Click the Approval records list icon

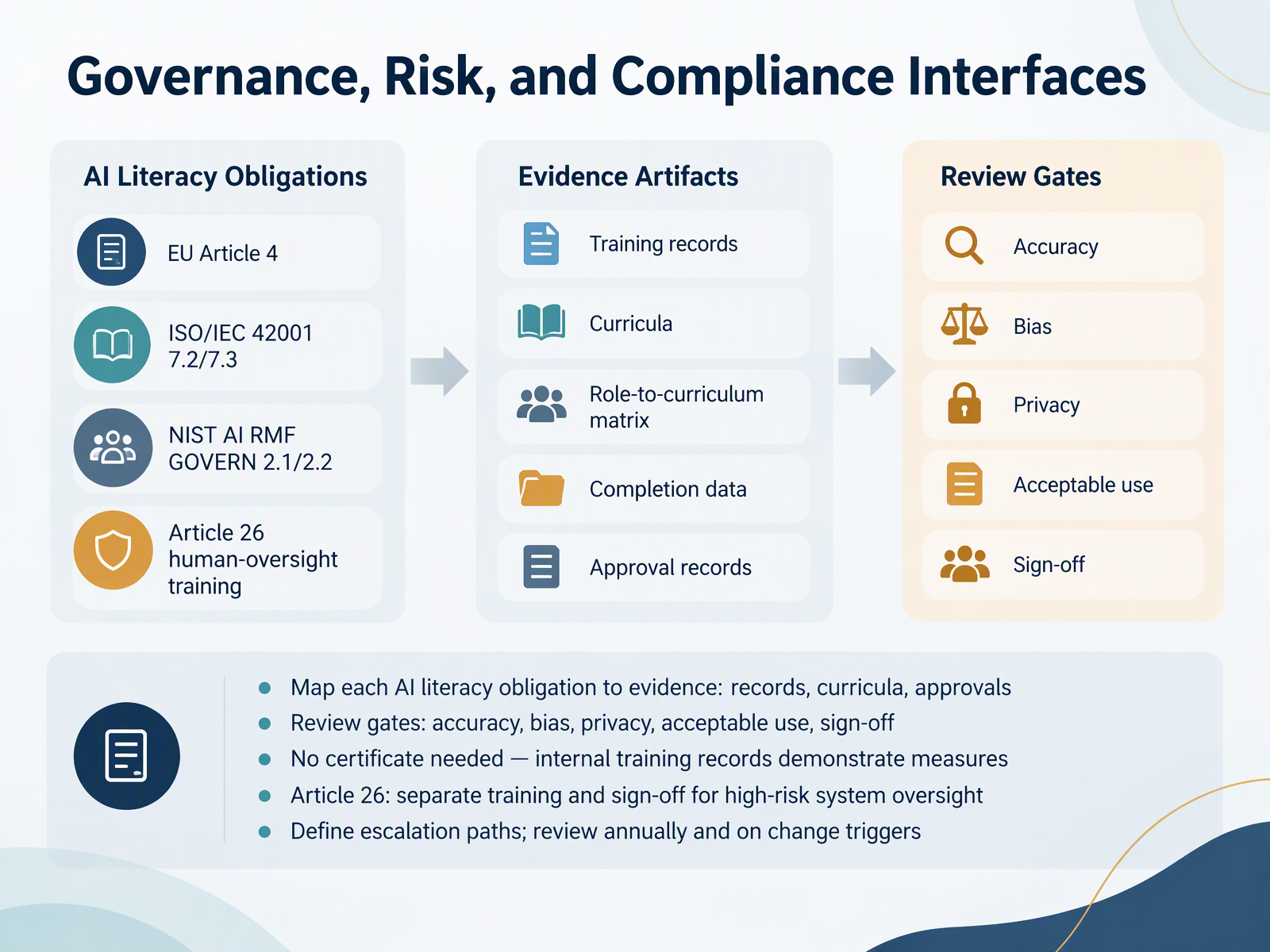[x=541, y=566]
